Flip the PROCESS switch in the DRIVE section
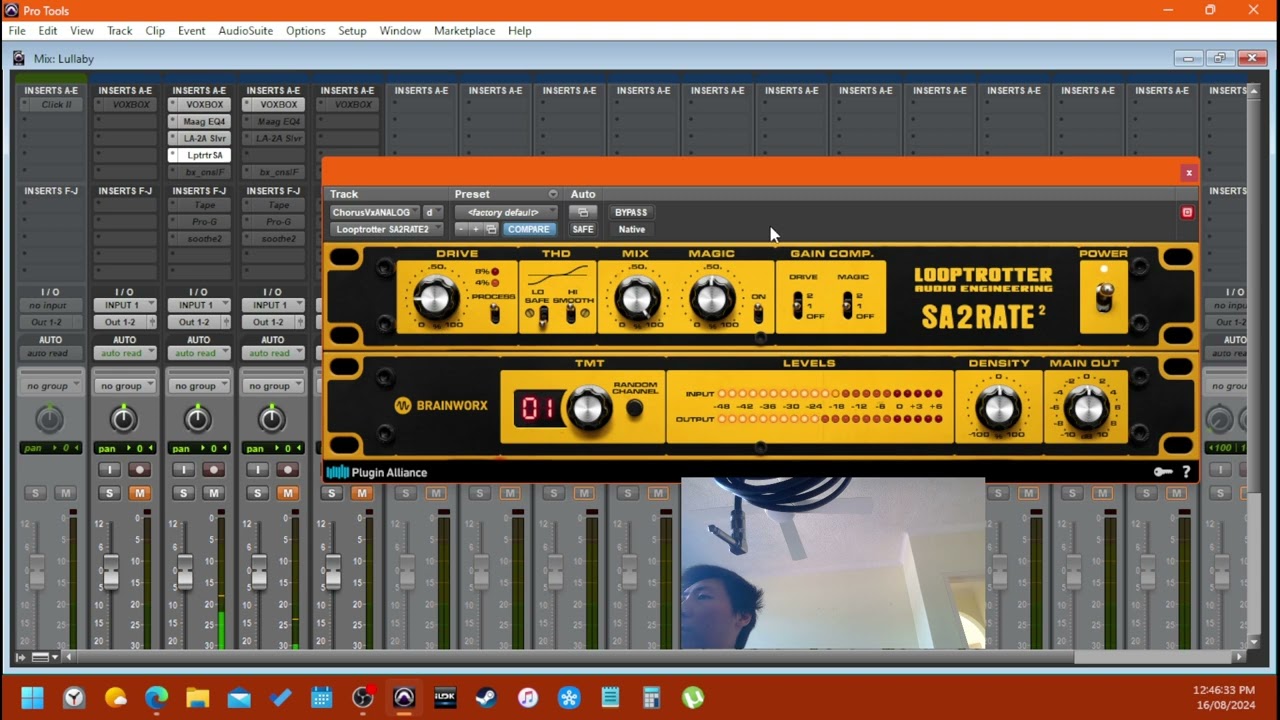The width and height of the screenshot is (1280, 720). coord(495,314)
